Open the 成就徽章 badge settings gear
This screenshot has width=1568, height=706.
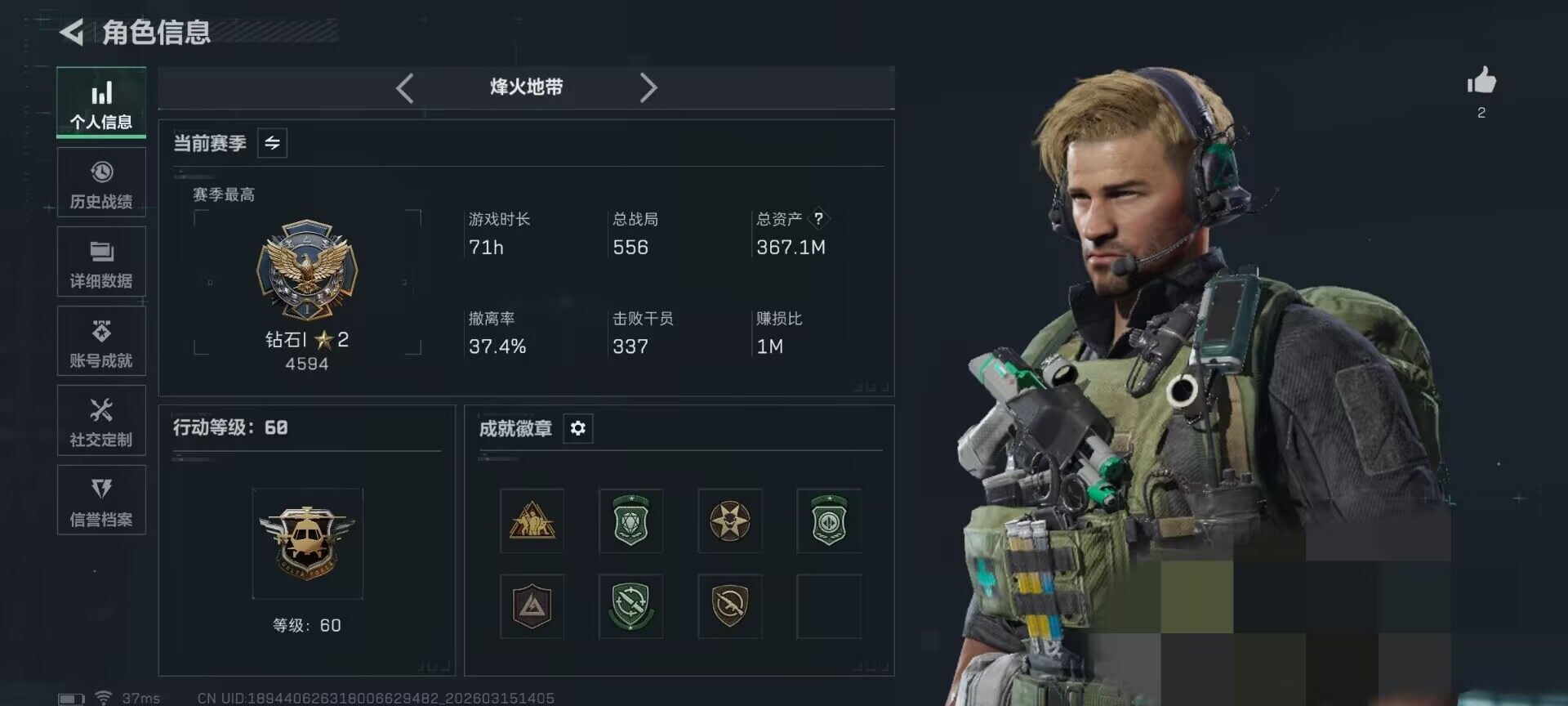[x=577, y=428]
